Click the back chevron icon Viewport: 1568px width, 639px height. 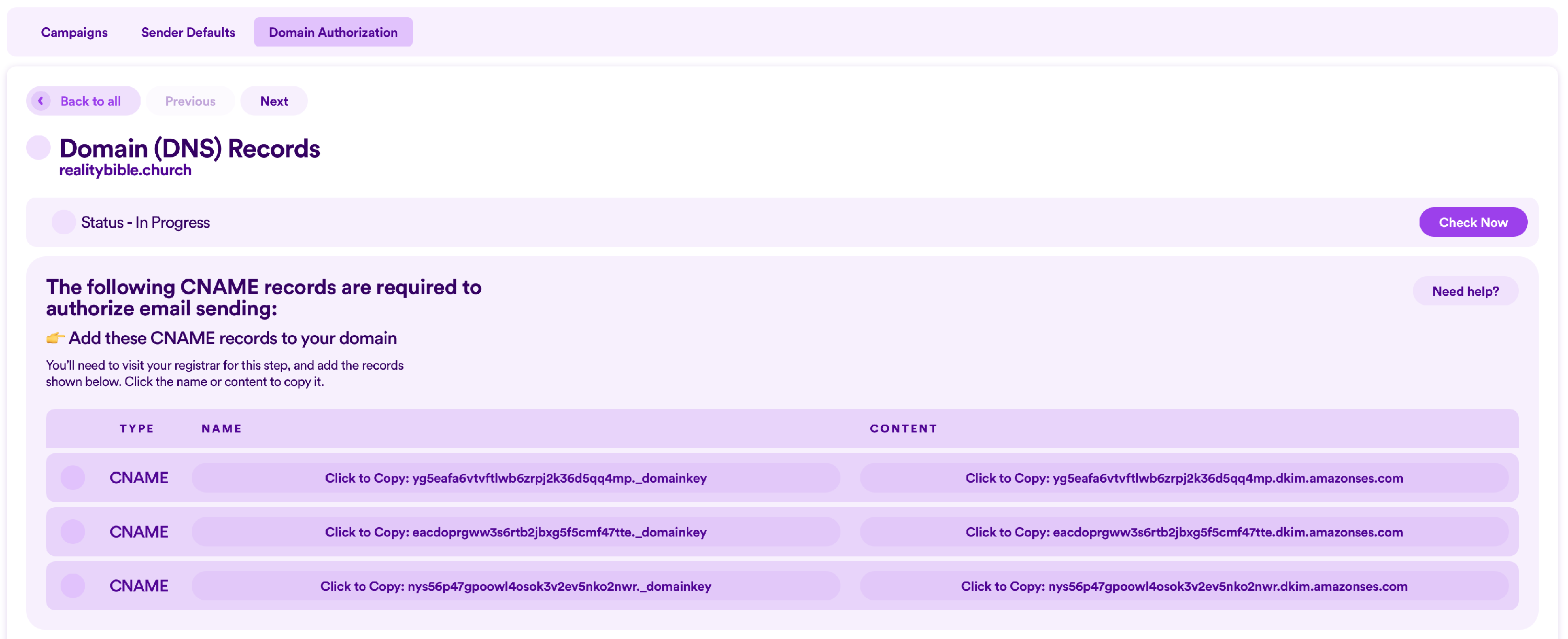click(41, 100)
